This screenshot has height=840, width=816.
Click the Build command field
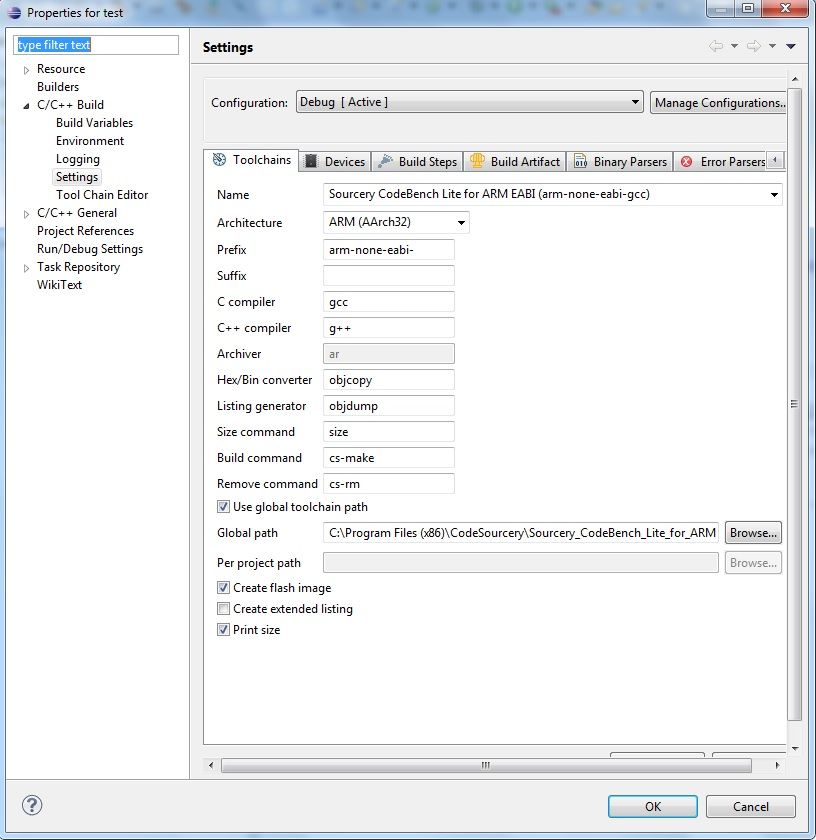[388, 458]
